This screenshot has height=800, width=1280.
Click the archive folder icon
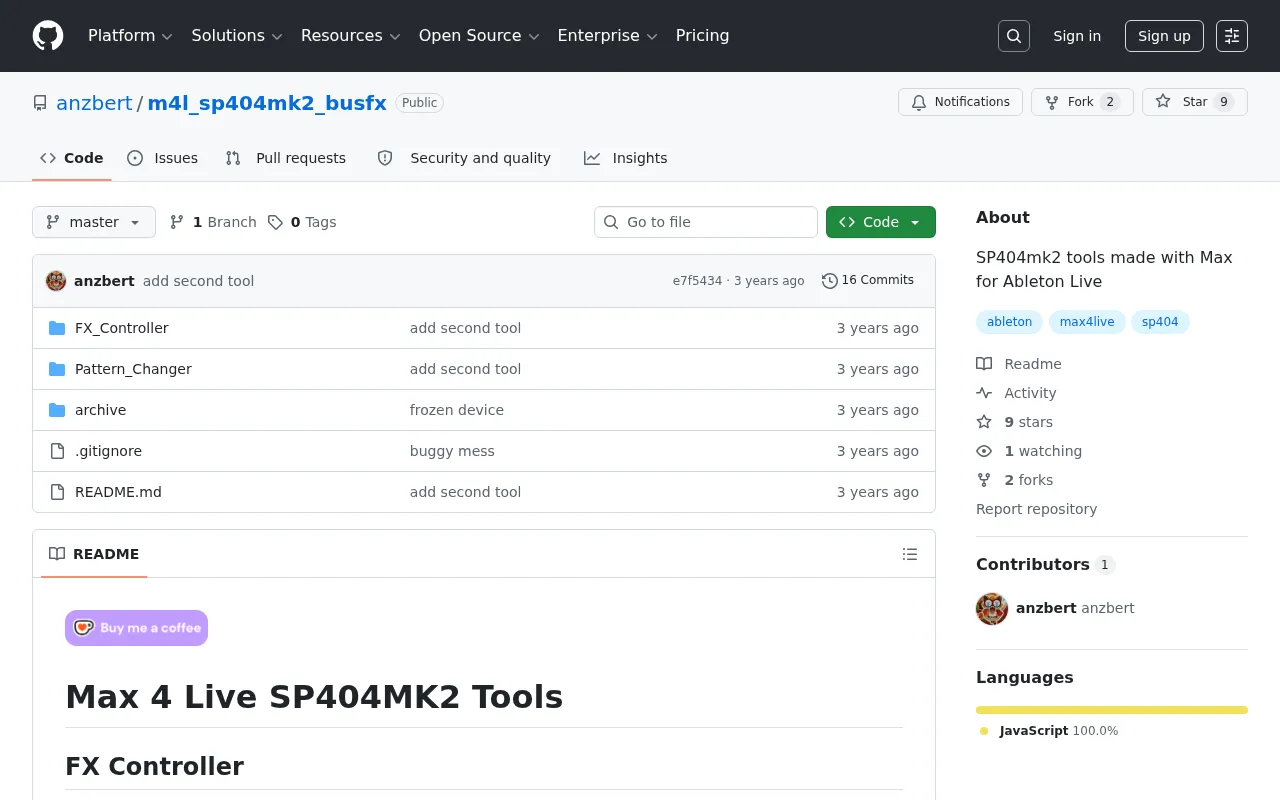(x=57, y=410)
